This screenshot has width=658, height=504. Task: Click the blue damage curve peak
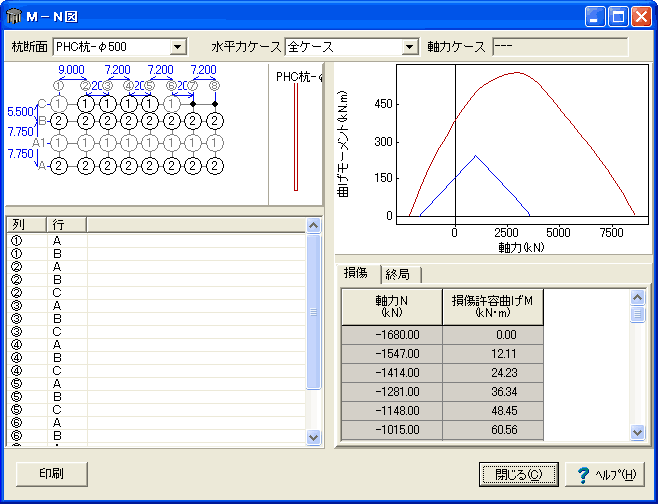(475, 156)
